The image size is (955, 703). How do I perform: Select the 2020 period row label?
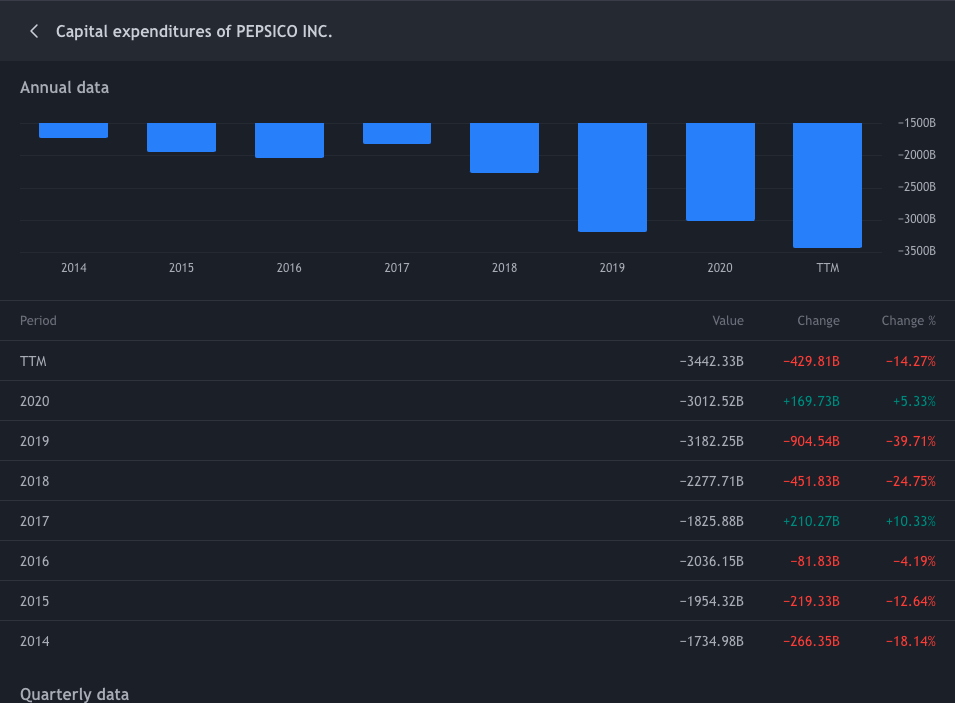(x=35, y=401)
